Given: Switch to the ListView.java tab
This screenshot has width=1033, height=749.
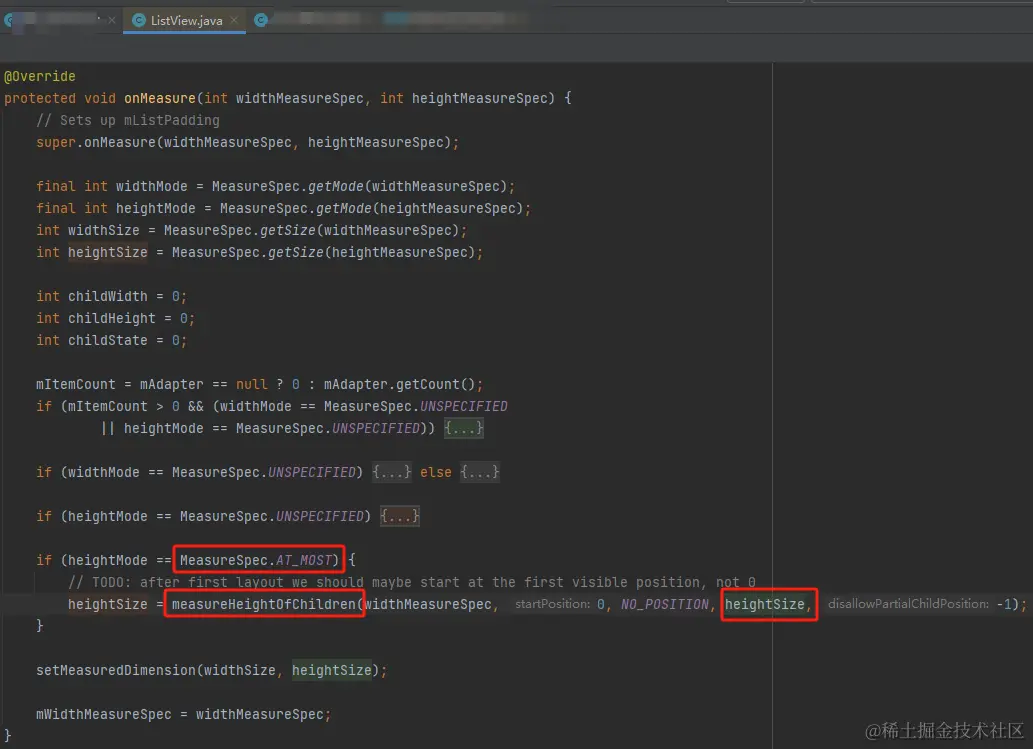Looking at the screenshot, I should click(184, 20).
